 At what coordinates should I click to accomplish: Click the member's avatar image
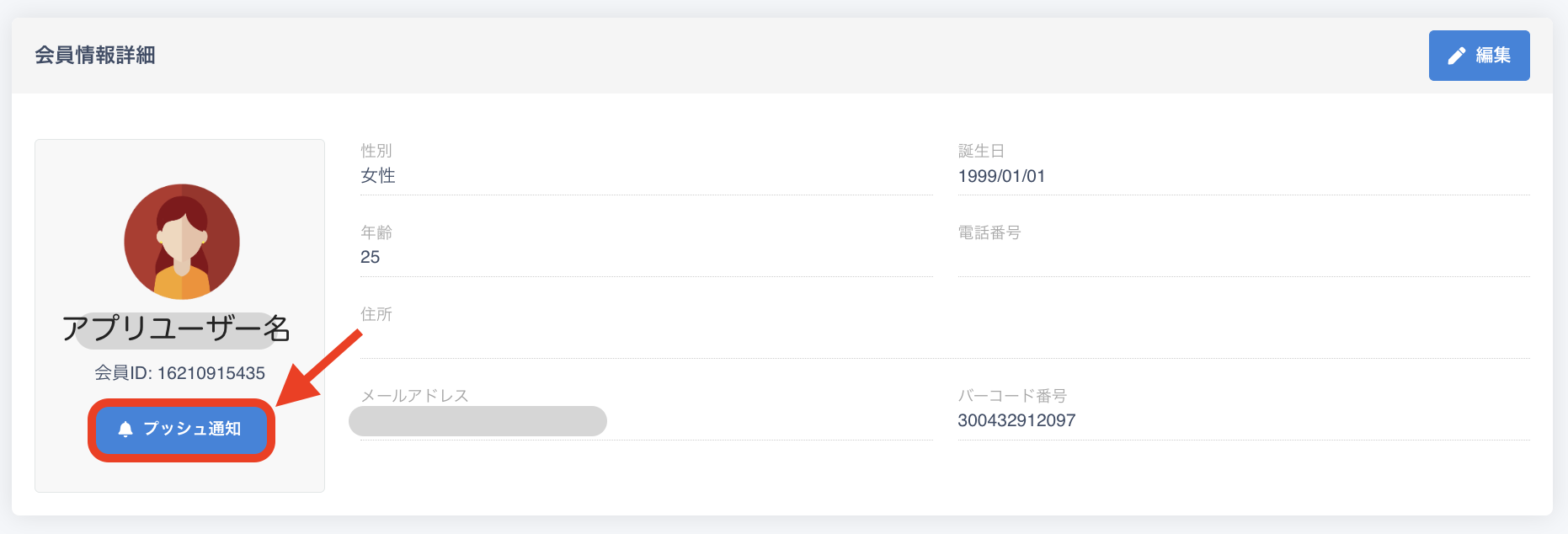coord(182,242)
